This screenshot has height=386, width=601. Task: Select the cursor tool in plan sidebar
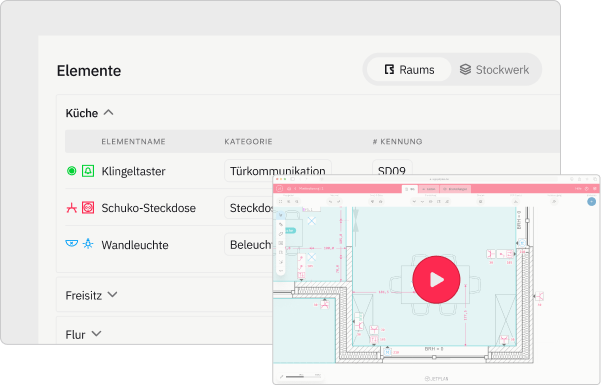pos(281,215)
